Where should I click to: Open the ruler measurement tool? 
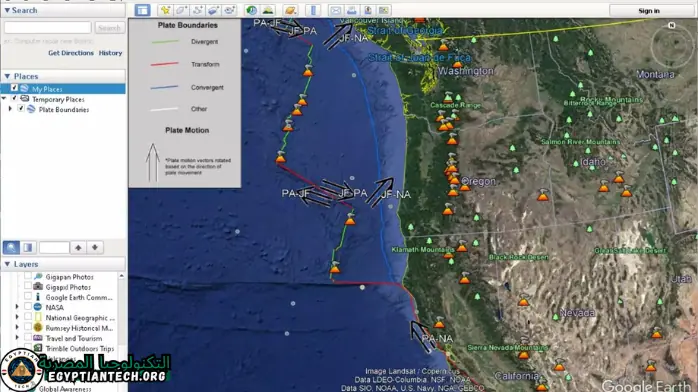point(313,10)
